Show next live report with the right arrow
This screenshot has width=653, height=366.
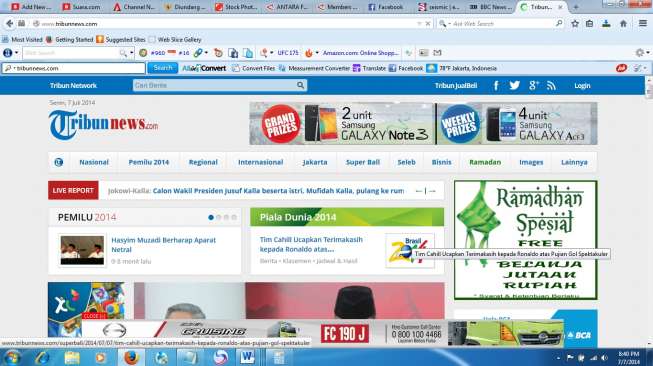432,191
